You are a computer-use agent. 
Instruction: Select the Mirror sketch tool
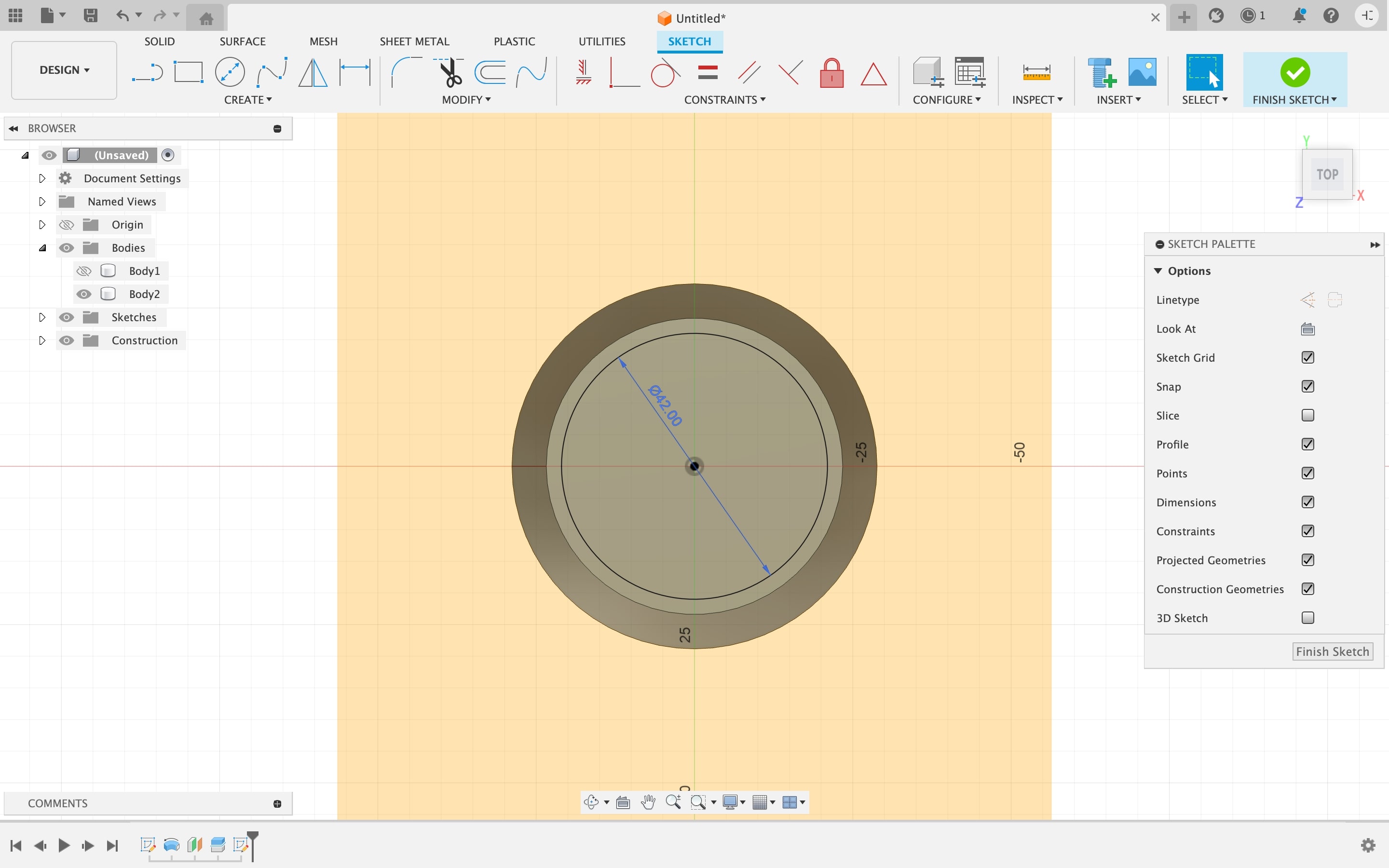click(313, 73)
